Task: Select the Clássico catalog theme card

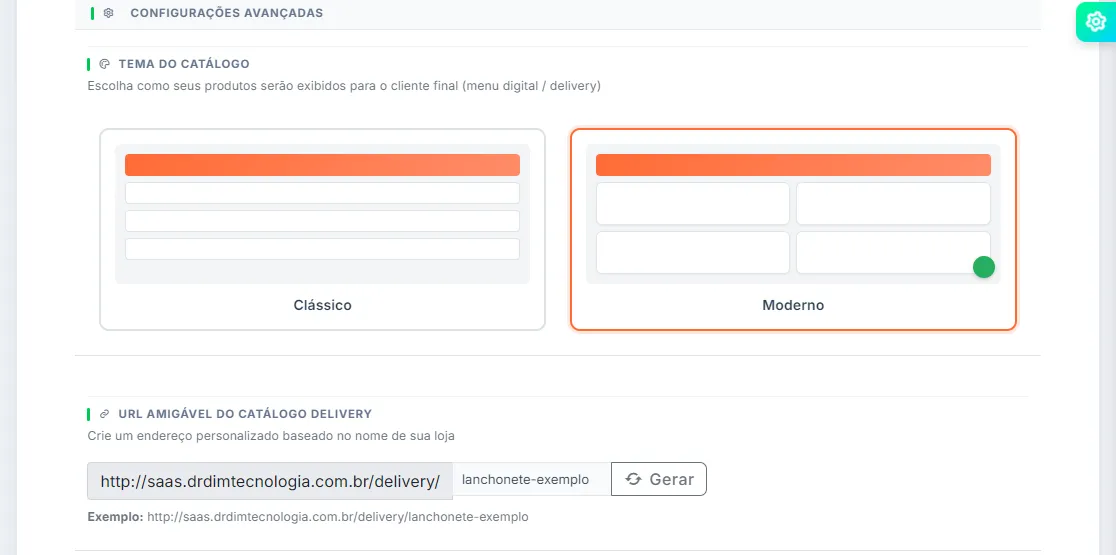Action: point(322,229)
